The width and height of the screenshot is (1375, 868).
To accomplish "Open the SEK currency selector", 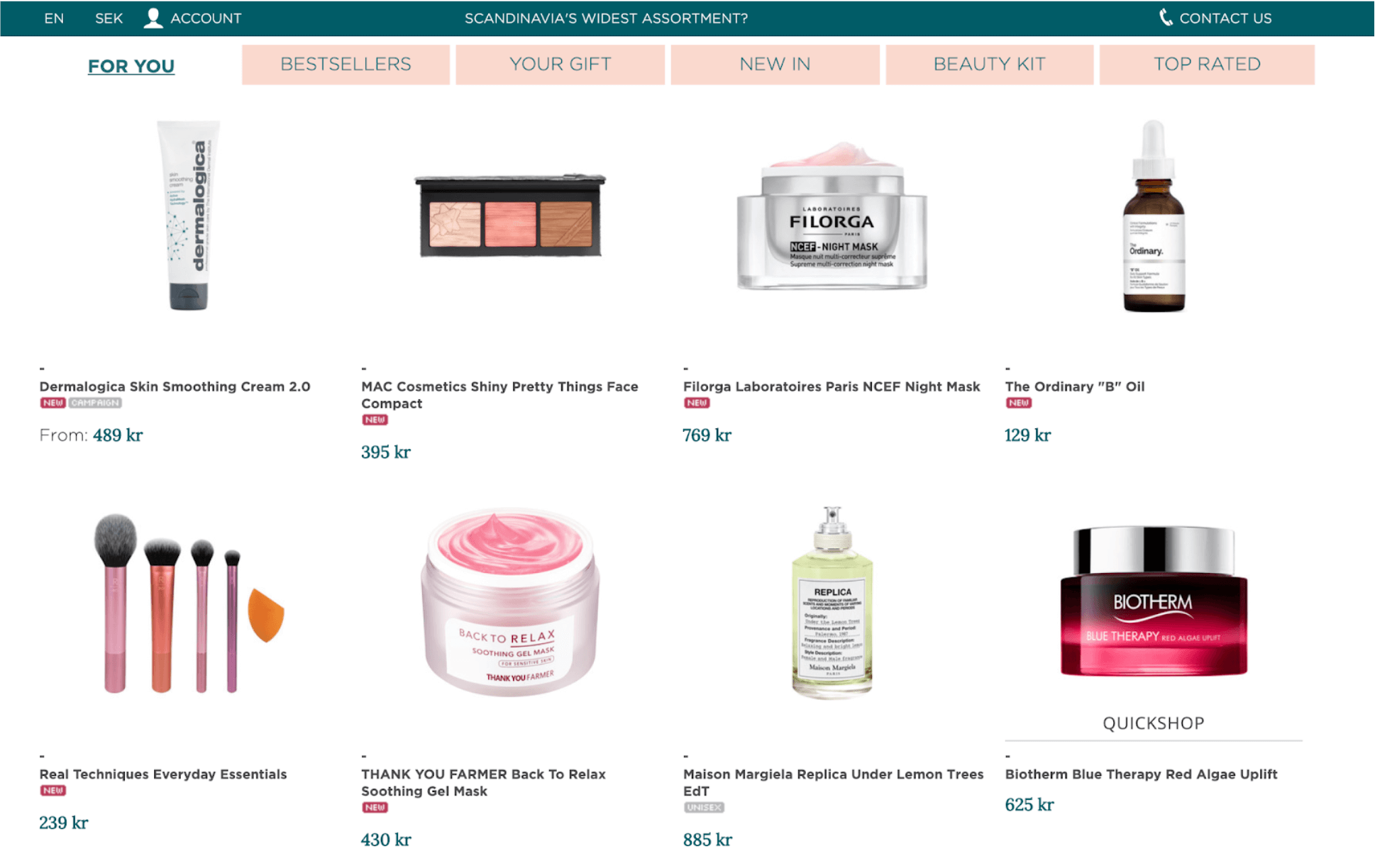I will pos(109,18).
